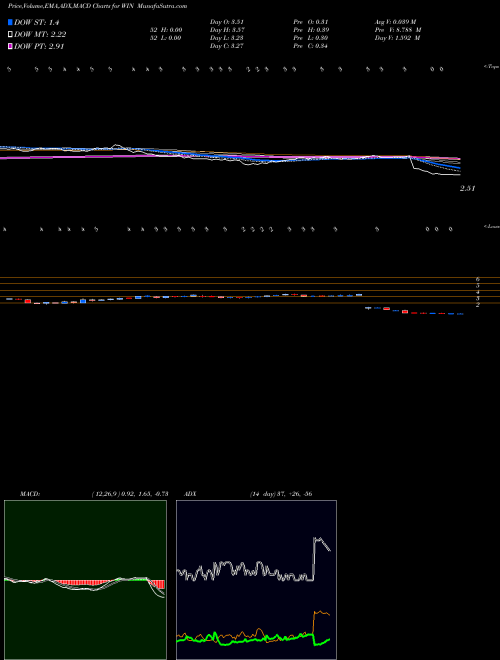Screen dimensions: 500x660
Task: Click the Day V volume value
Action: 397,38
